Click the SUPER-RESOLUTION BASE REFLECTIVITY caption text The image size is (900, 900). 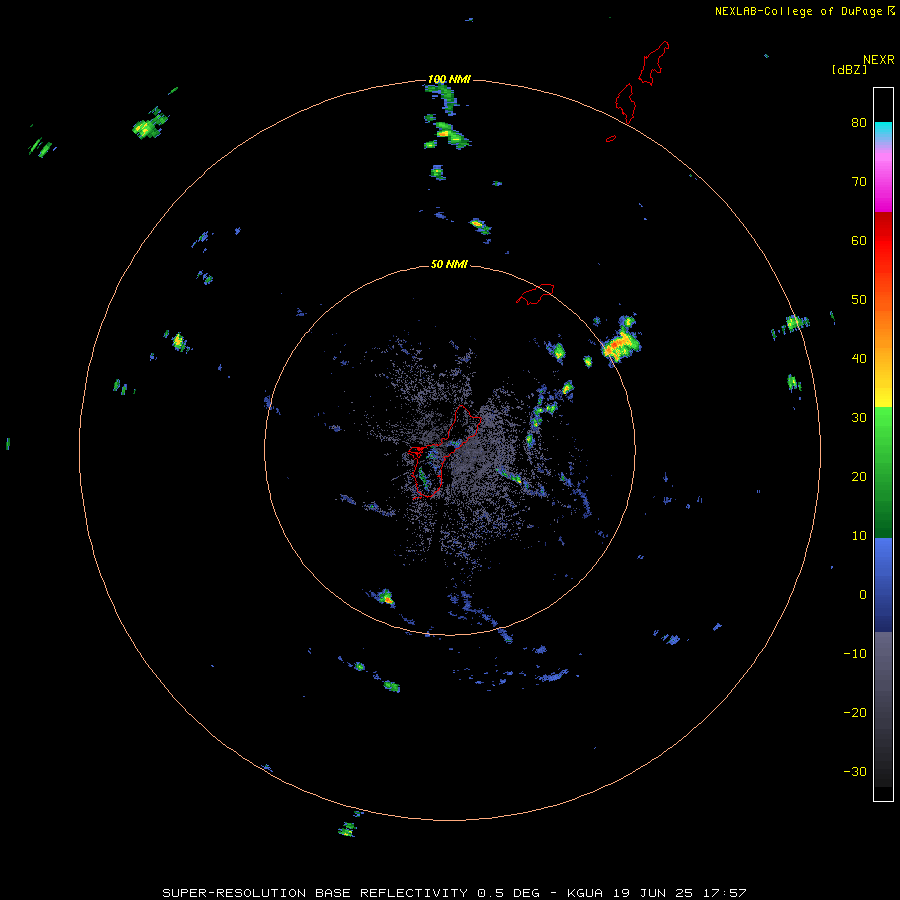(315, 893)
